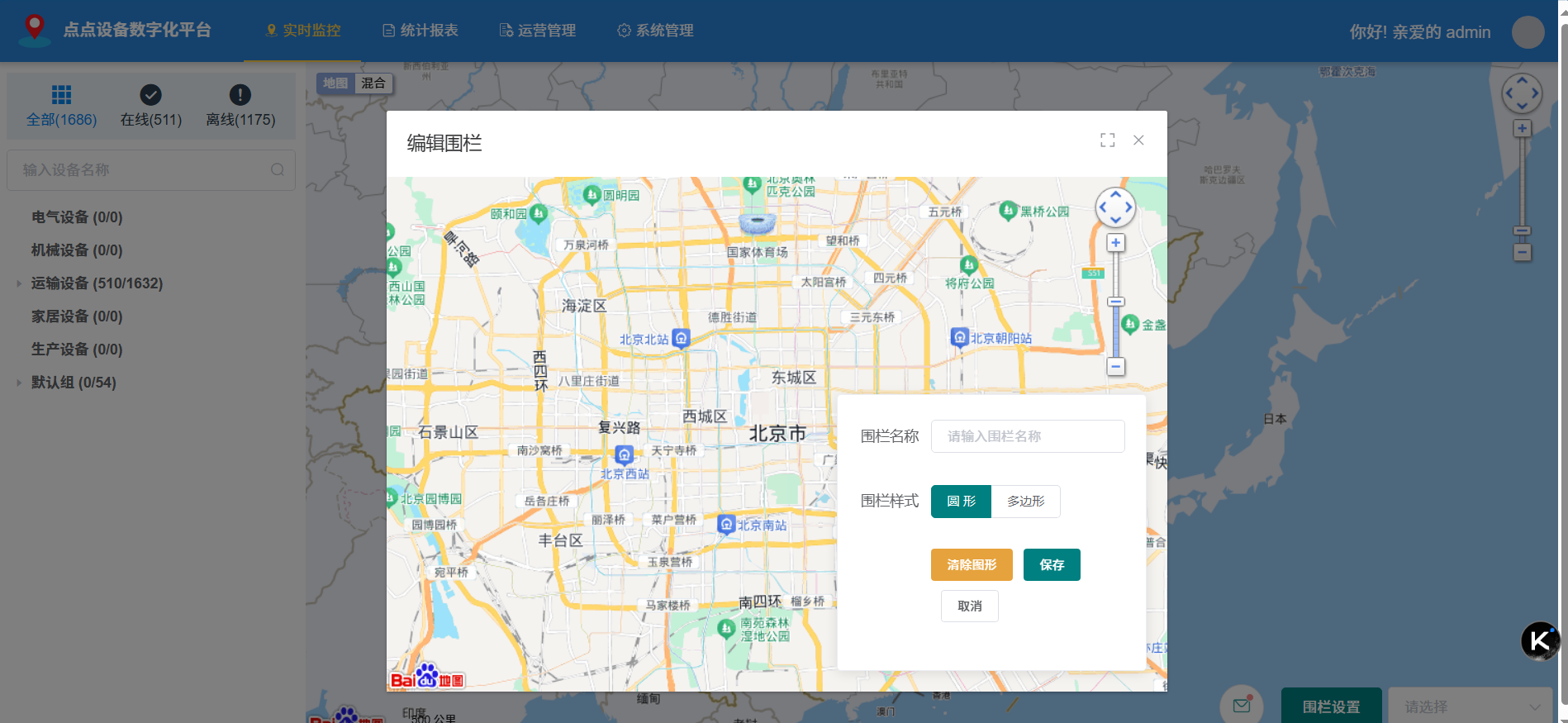
Task: Filter devices by 离线(1175)
Action: click(x=240, y=106)
